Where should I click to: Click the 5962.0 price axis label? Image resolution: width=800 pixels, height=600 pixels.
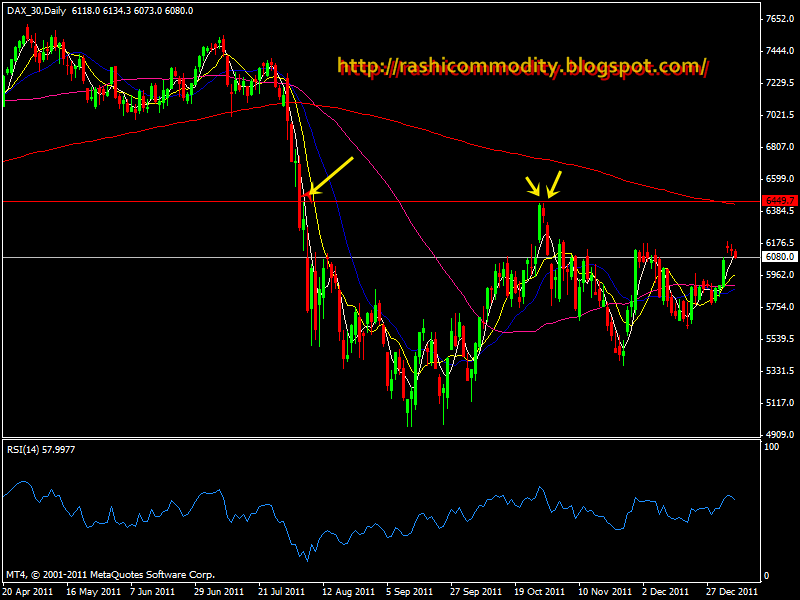(780, 275)
